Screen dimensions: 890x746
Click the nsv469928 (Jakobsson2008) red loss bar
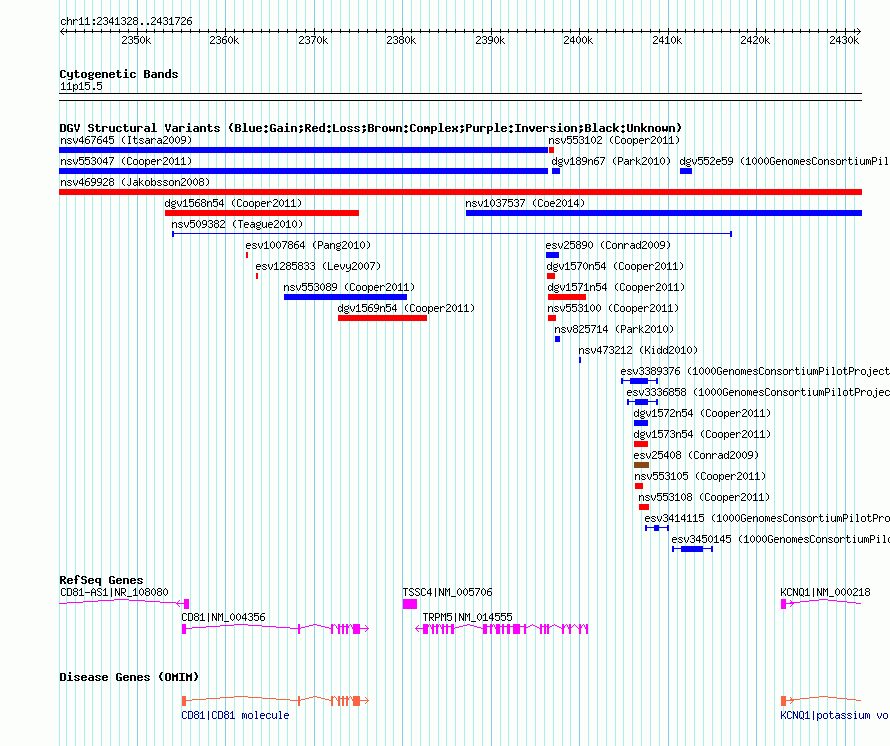tap(460, 192)
